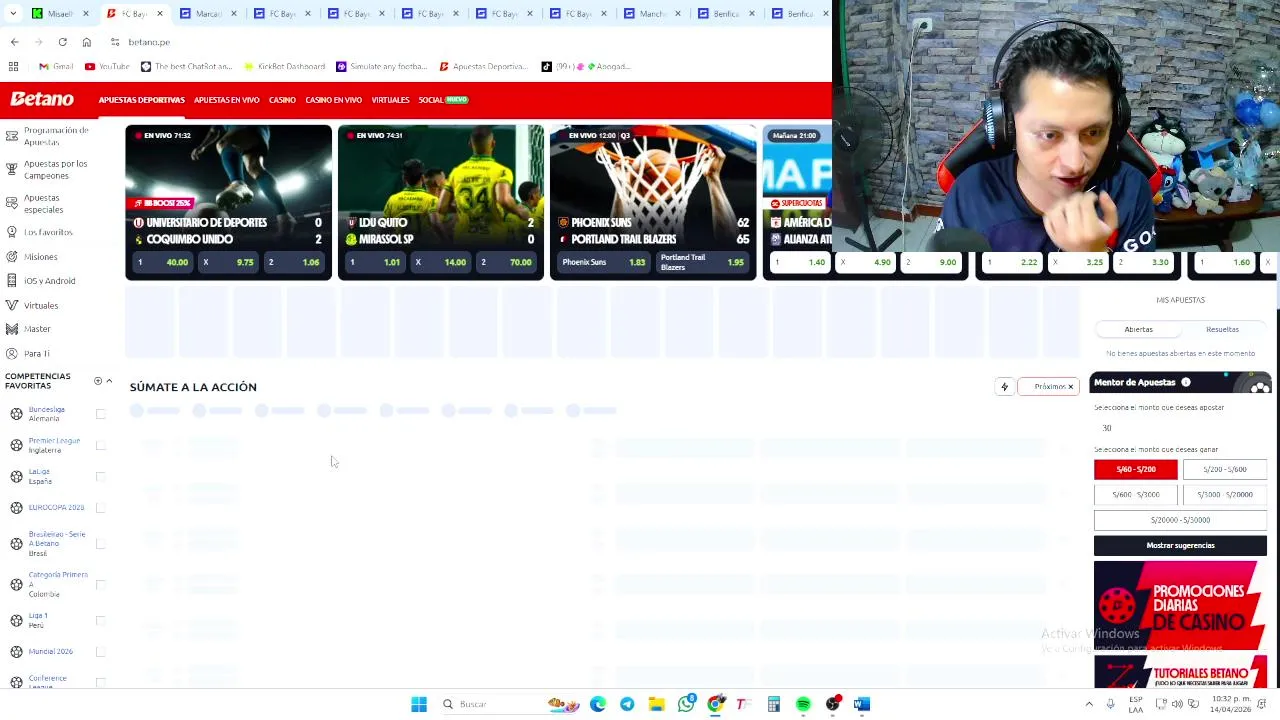Collapse the Competencias Favoritas section
This screenshot has width=1280, height=720.
tap(109, 381)
